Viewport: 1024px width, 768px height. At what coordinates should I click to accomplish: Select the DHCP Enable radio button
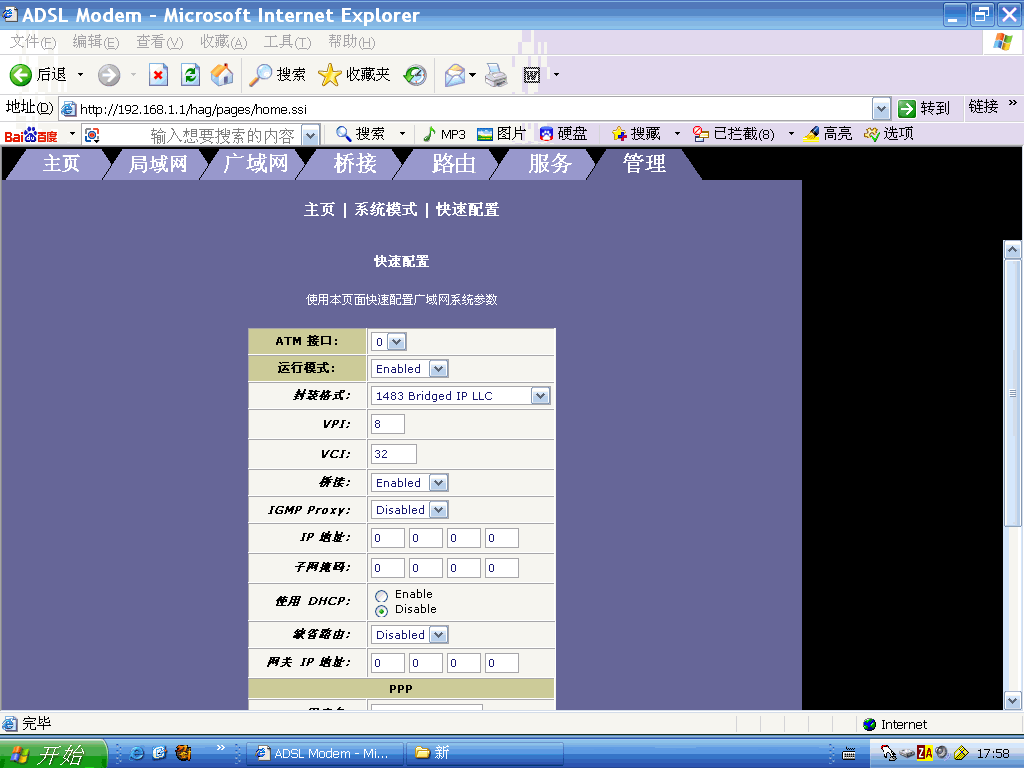click(381, 595)
